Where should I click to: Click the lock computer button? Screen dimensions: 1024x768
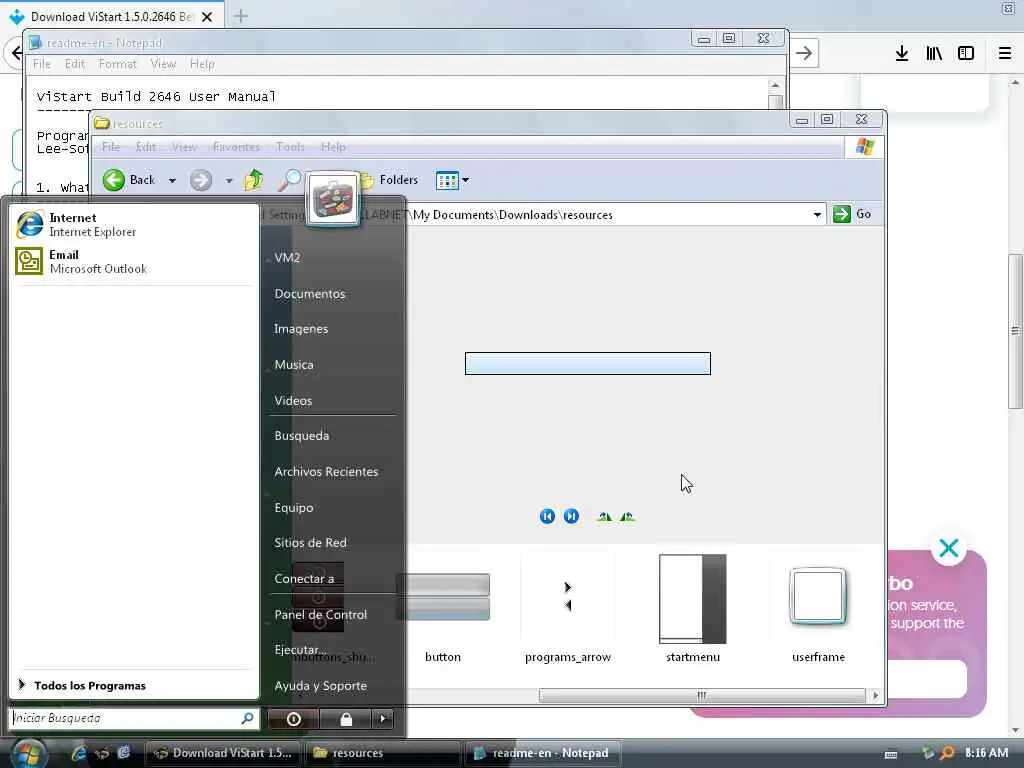click(x=345, y=719)
